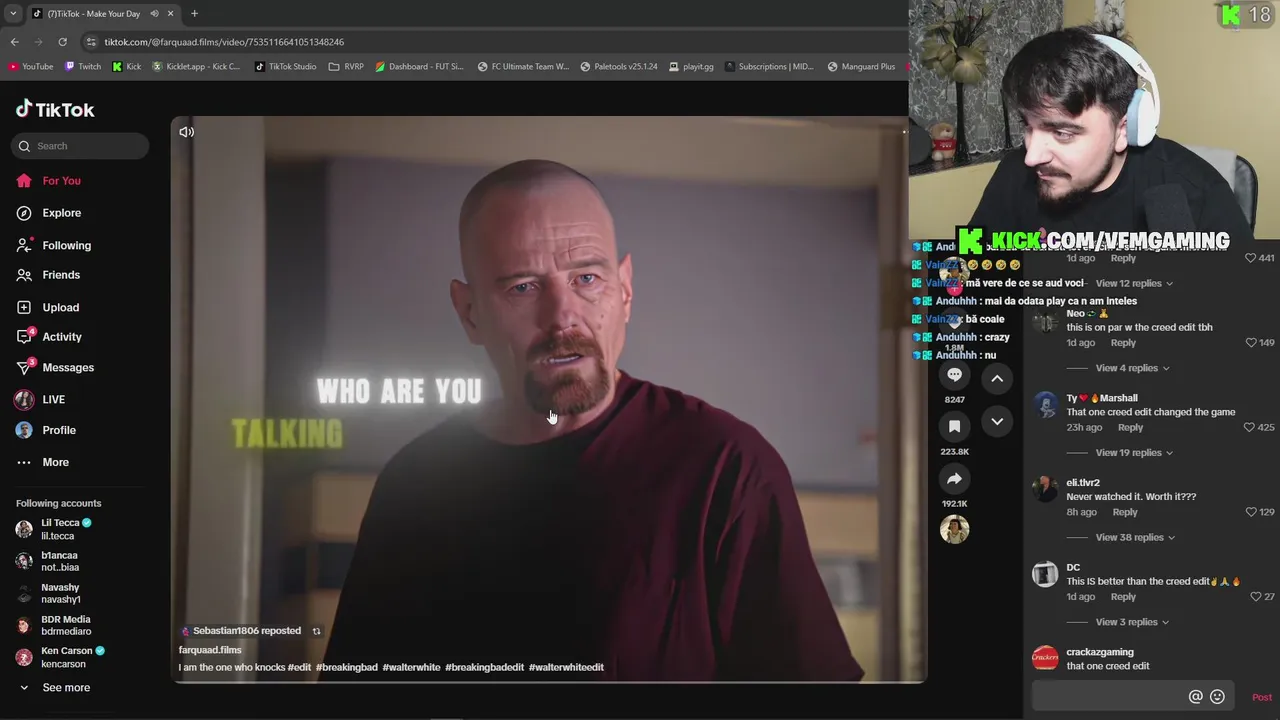Click the #walterwhite hashtag
Image resolution: width=1280 pixels, height=720 pixels.
(411, 667)
